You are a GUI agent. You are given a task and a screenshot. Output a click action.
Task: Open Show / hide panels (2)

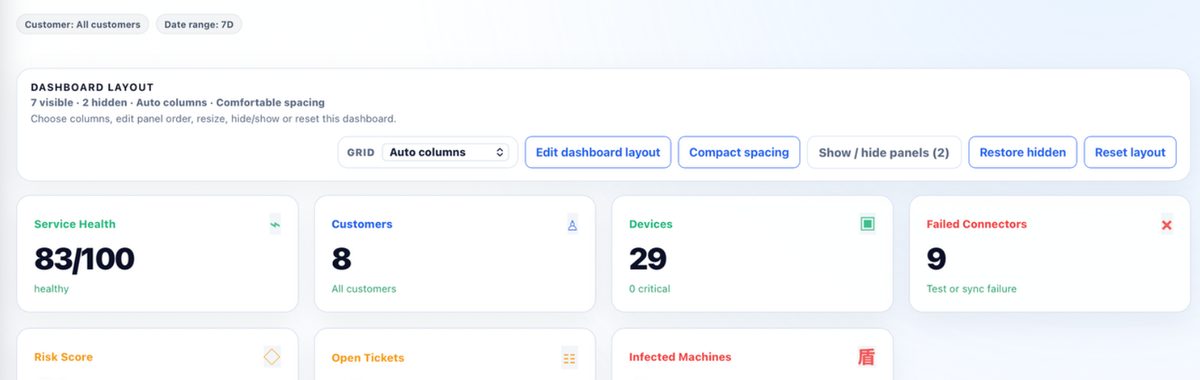point(884,152)
